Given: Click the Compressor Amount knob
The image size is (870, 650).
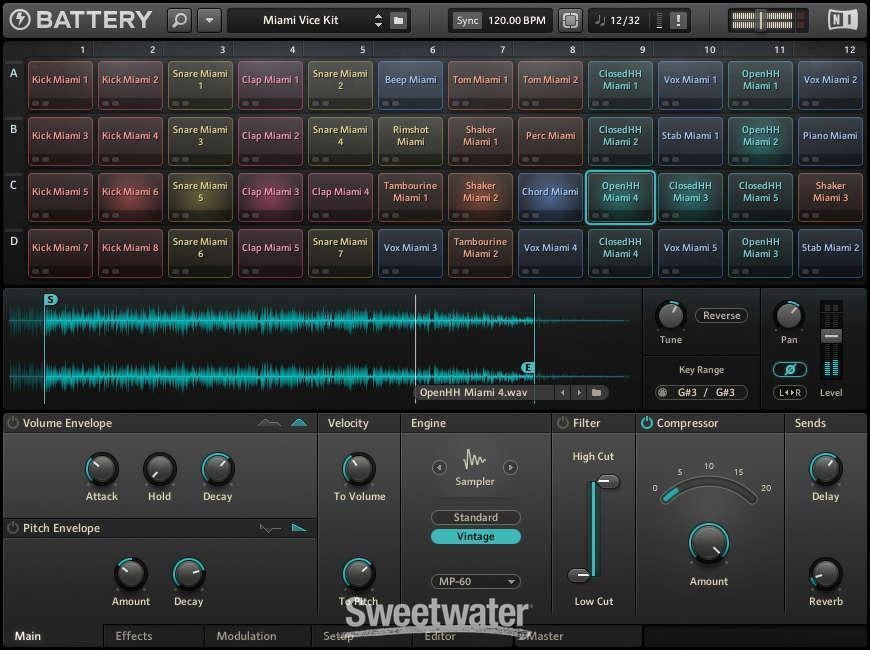Looking at the screenshot, I should pos(709,543).
